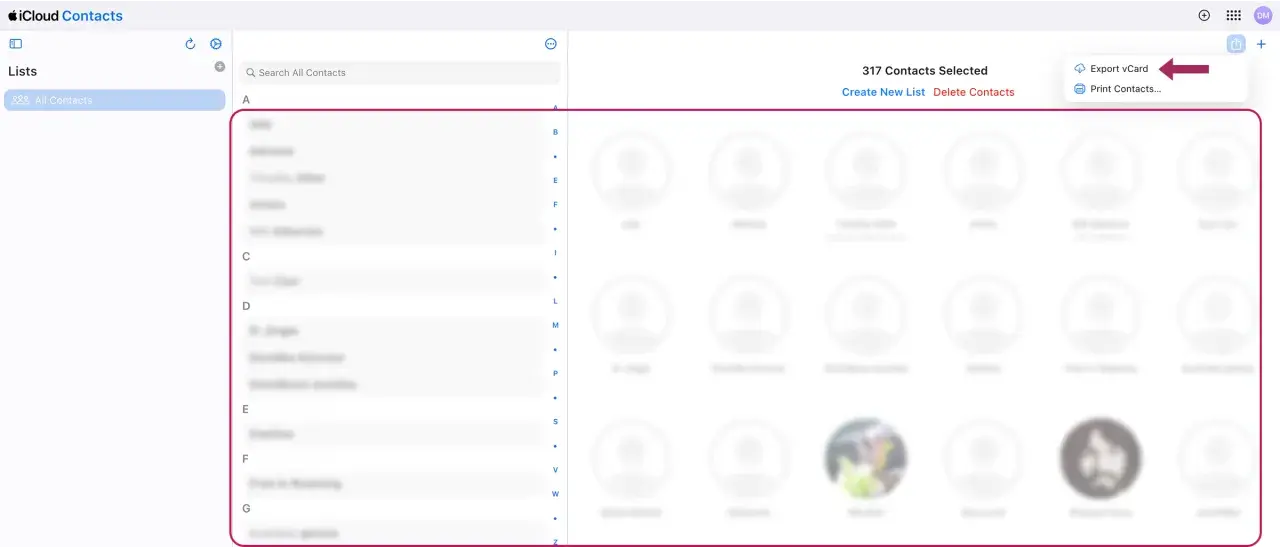Screen dimensions: 1280x547
Task: Click the Lists heading in sidebar
Action: coord(22,72)
